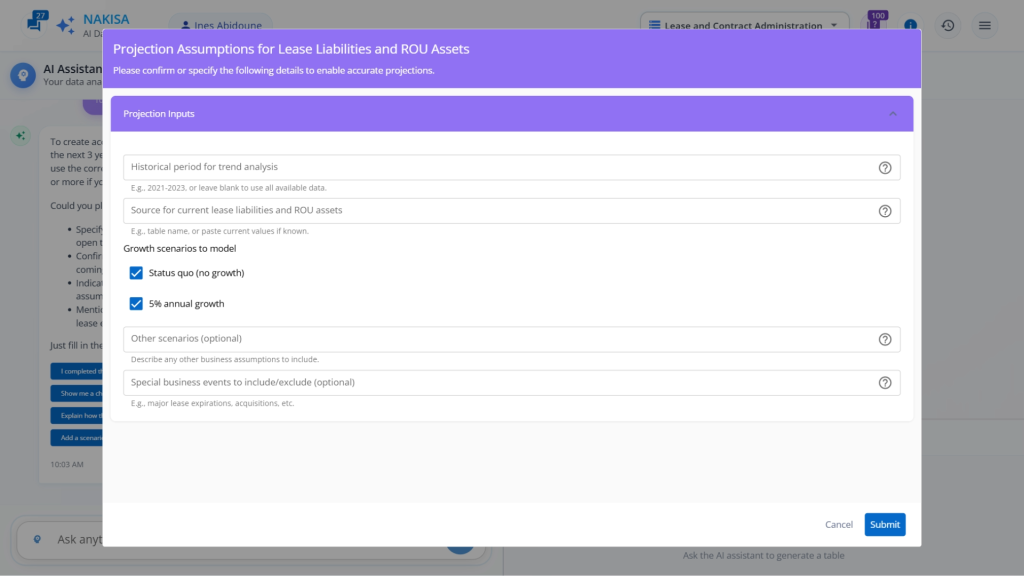Click help icon for Source lease liabilities field
The image size is (1024, 576).
click(x=884, y=211)
